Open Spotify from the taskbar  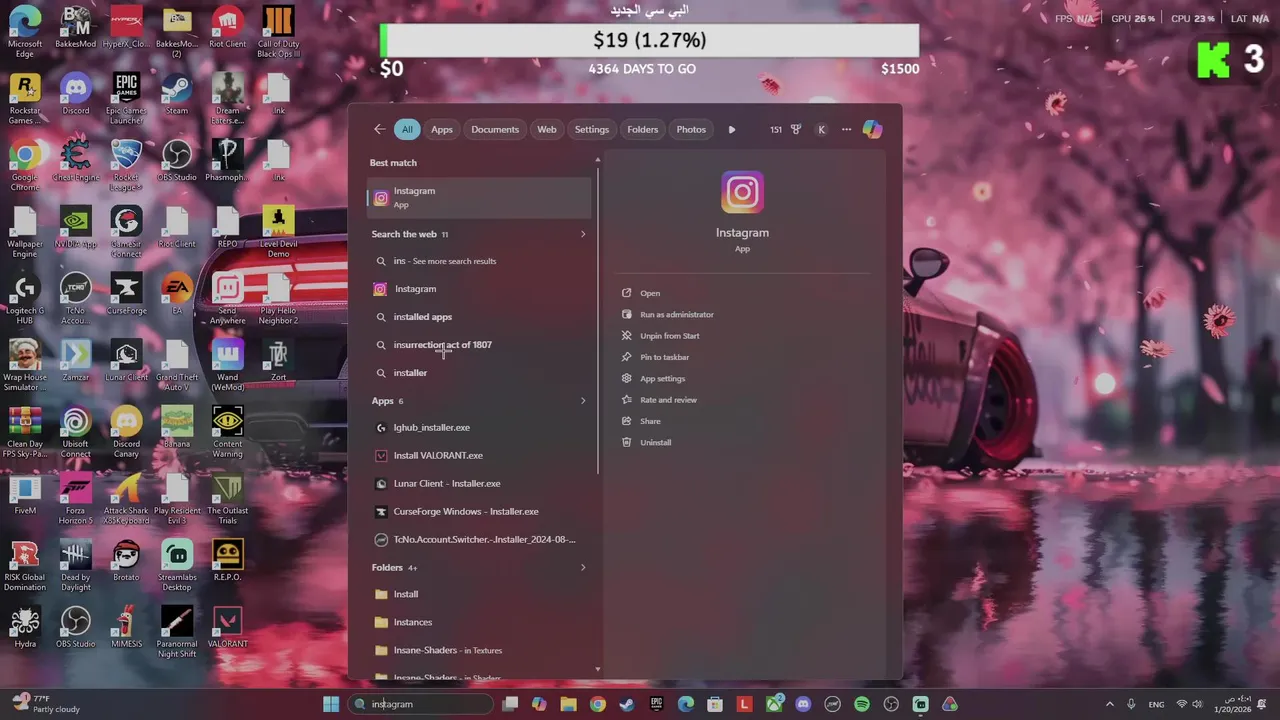coord(862,704)
